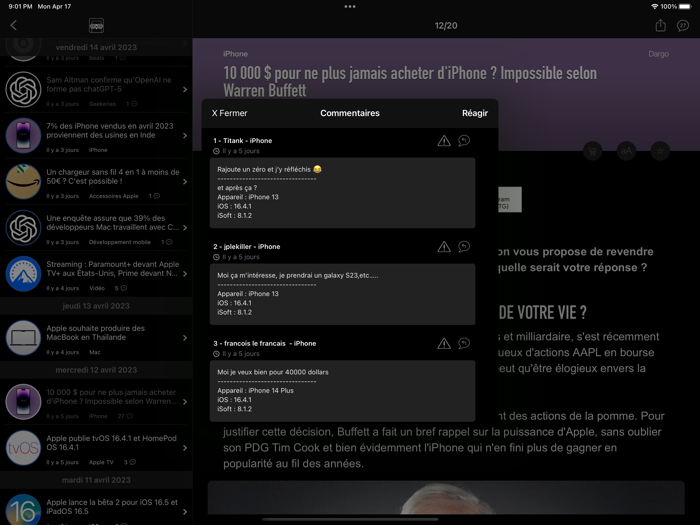Open Sam Altman ChatGPT-5 article thumbnail
Viewport: 700px width, 525px height.
click(23, 89)
